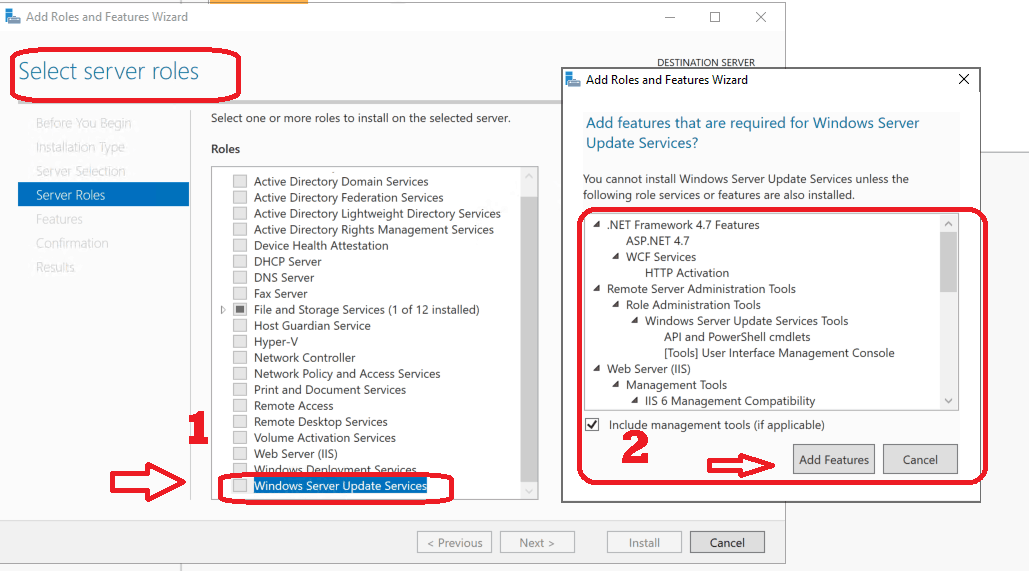Check Print and Document Services role
This screenshot has width=1029, height=571.
[240, 389]
